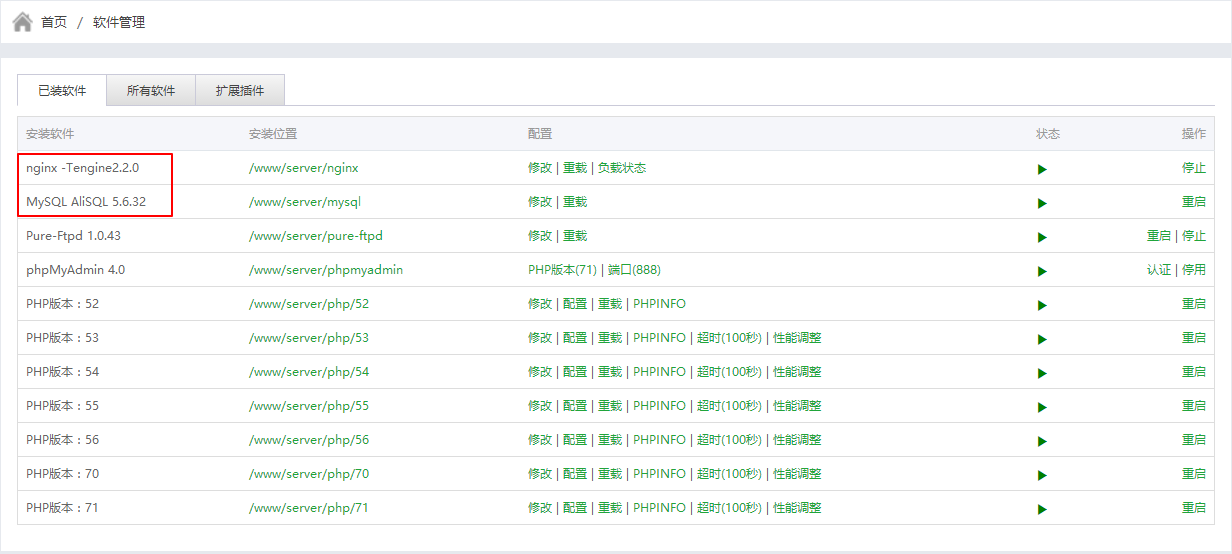Click the PHP 70 row status arrow
This screenshot has width=1232, height=554.
tap(1042, 475)
